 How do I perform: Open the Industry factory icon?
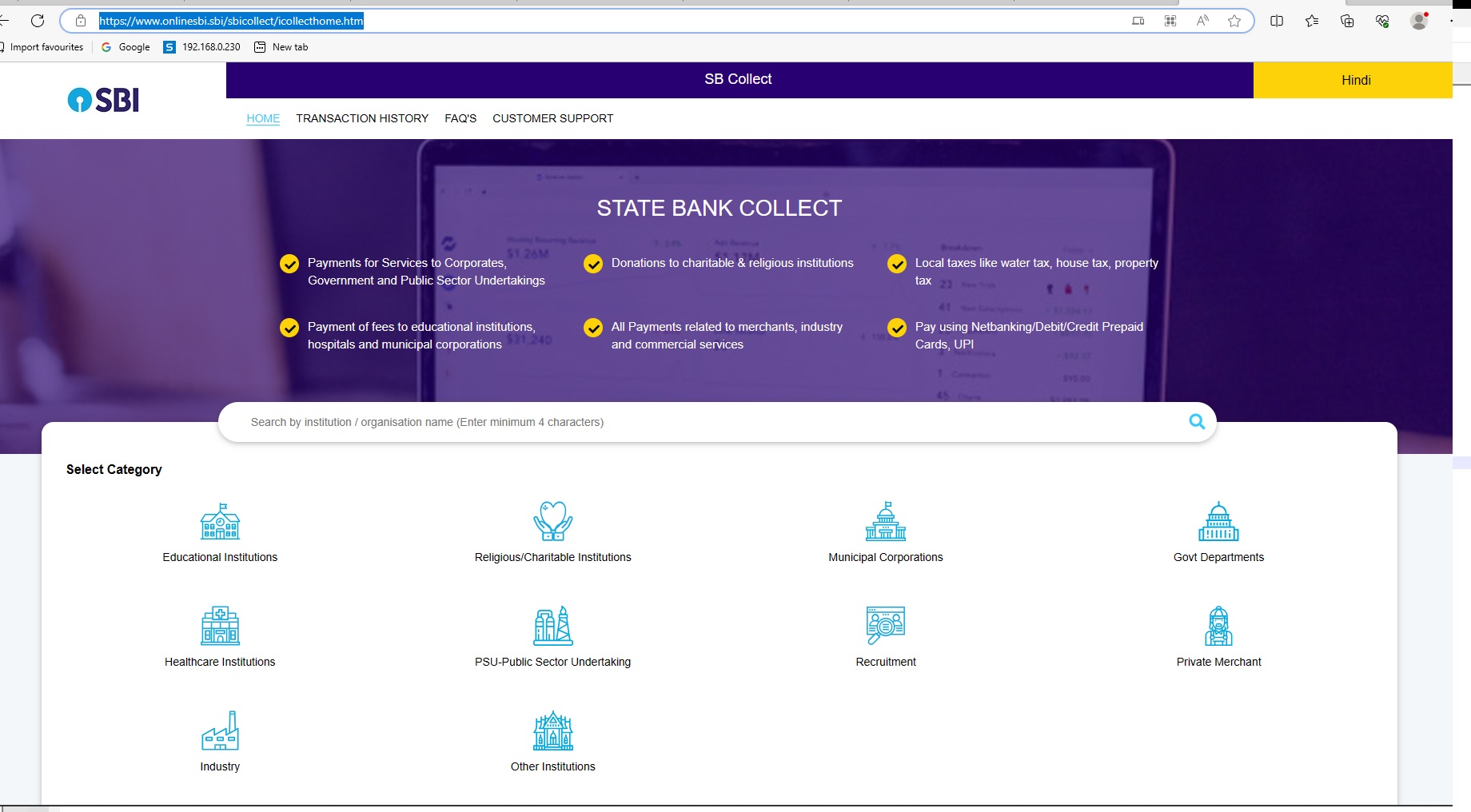pyautogui.click(x=220, y=730)
